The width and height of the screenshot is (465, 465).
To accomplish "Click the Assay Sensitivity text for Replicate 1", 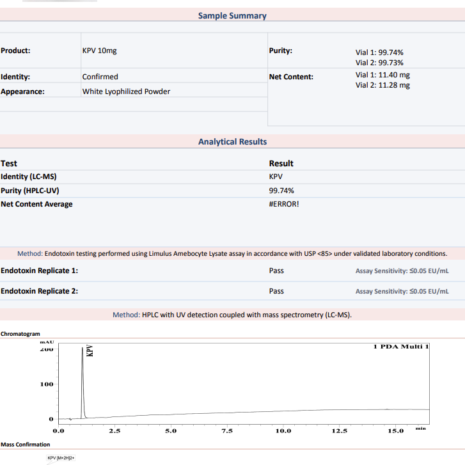I will [402, 271].
